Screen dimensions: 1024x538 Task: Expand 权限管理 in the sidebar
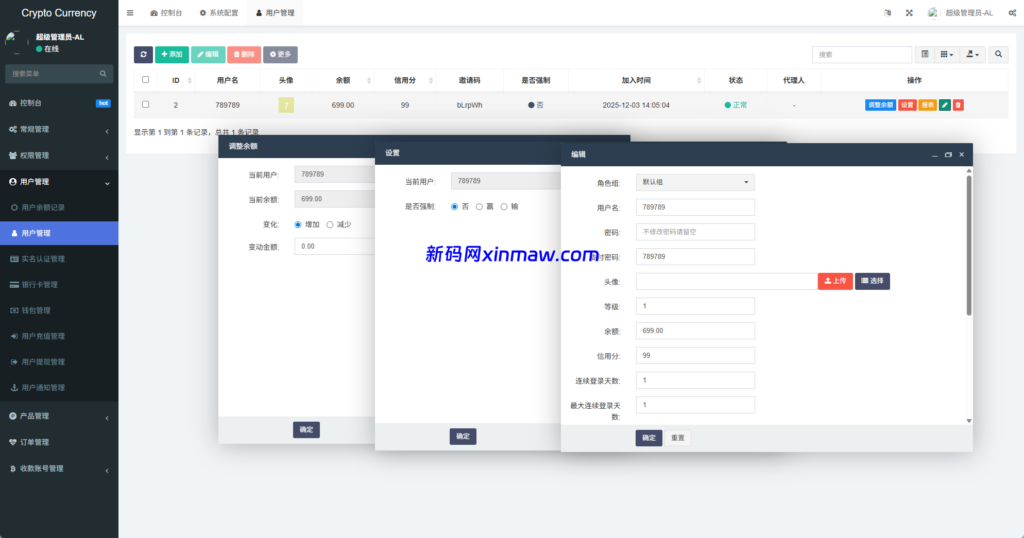[59, 155]
